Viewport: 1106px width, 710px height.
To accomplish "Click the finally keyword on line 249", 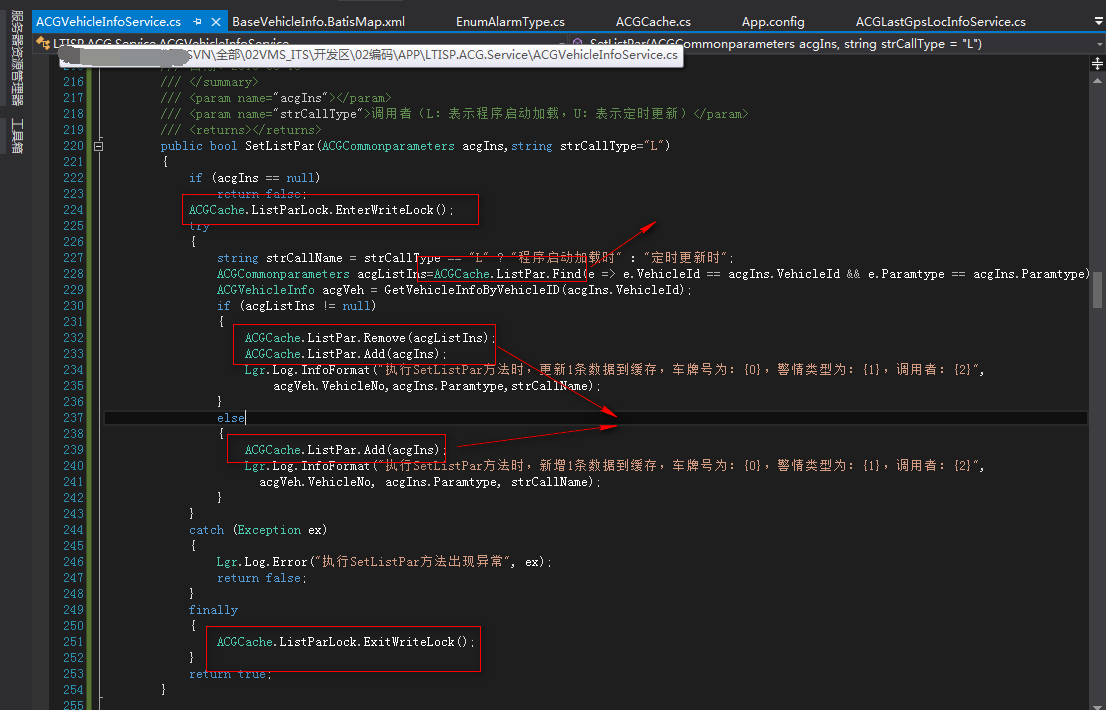I will click(x=213, y=610).
